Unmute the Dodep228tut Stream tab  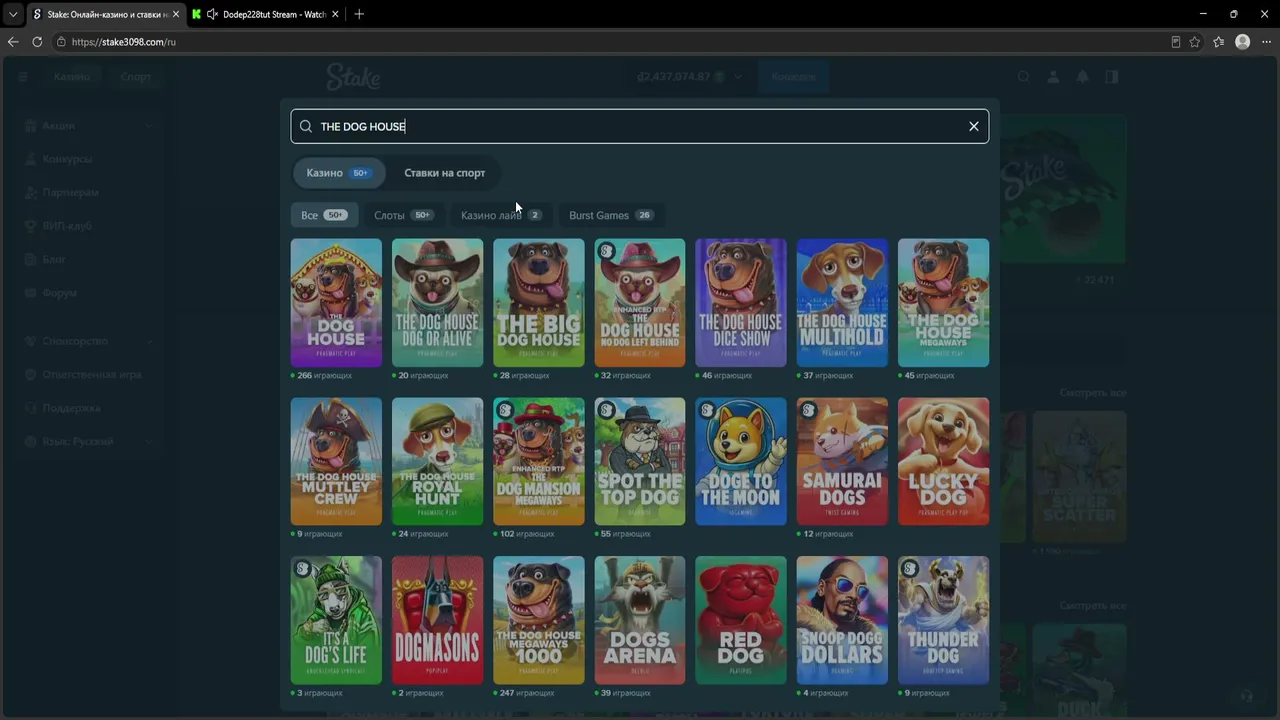click(212, 14)
